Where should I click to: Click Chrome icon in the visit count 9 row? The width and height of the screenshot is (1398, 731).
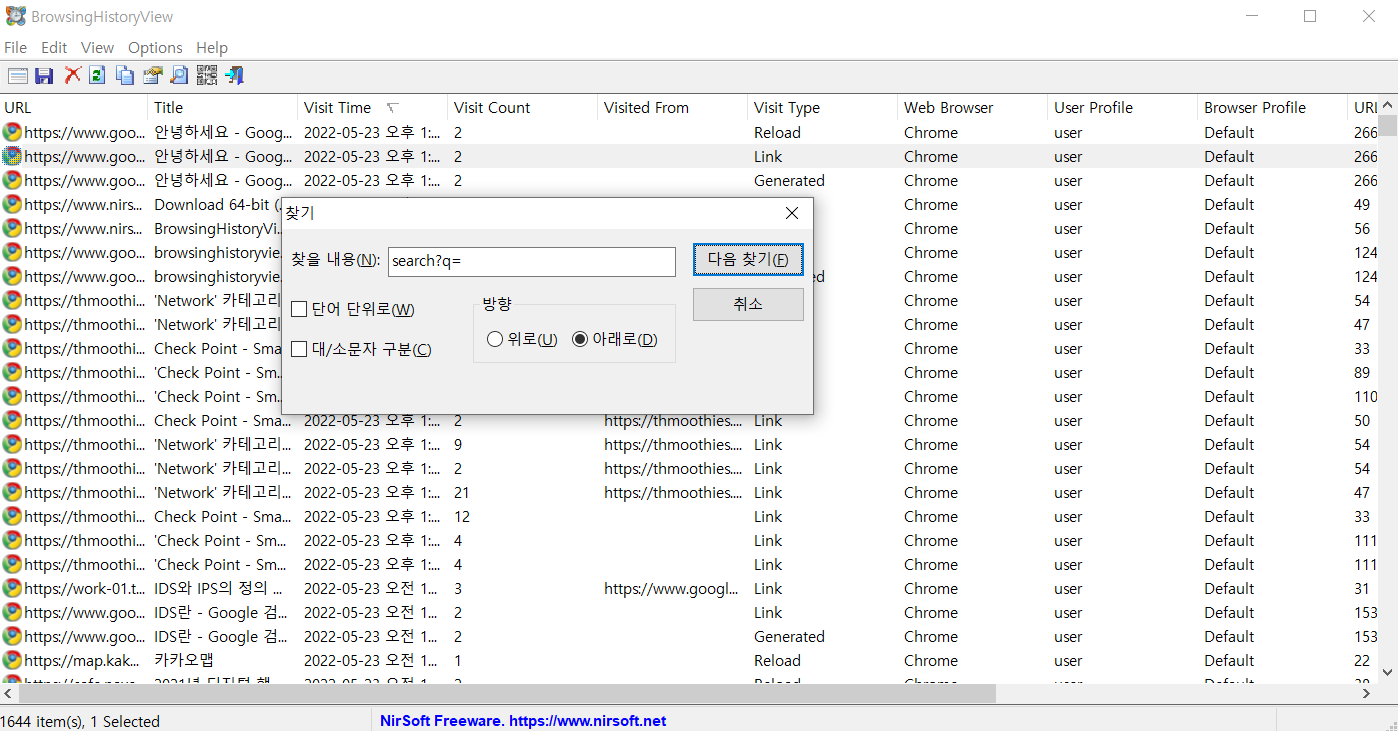12,444
